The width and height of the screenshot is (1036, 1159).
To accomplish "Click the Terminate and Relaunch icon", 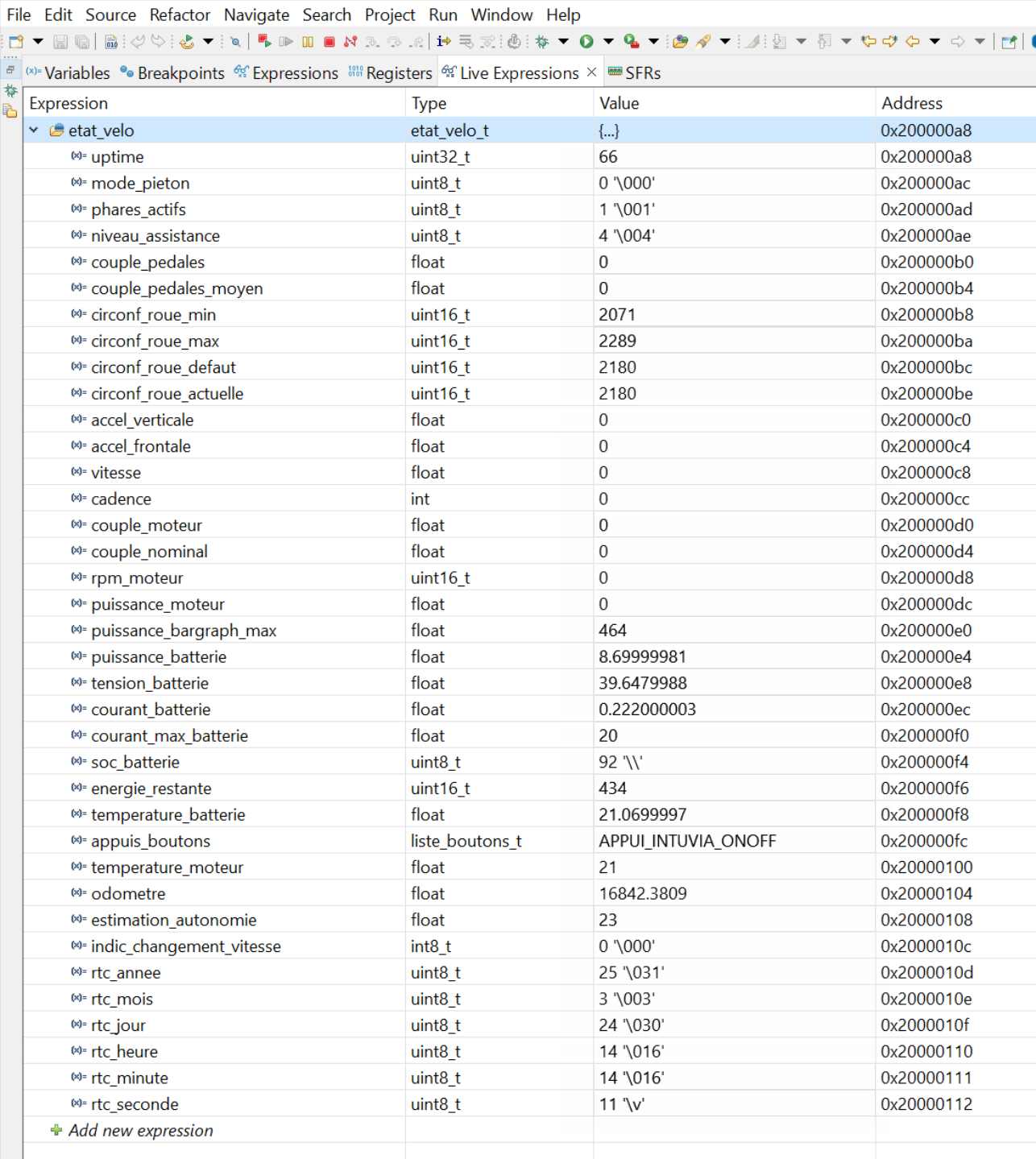I will pyautogui.click(x=264, y=41).
